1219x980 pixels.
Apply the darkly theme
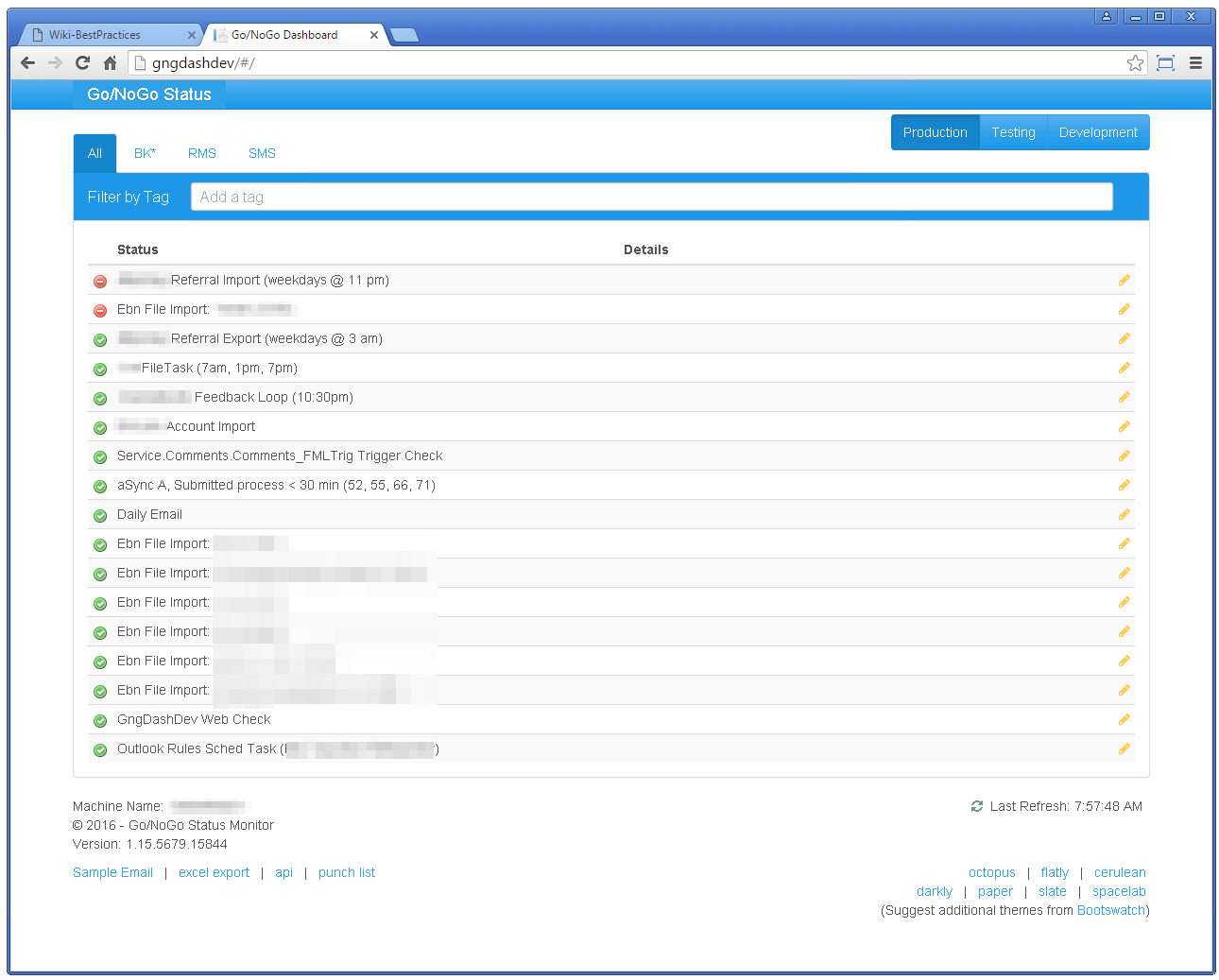[934, 891]
